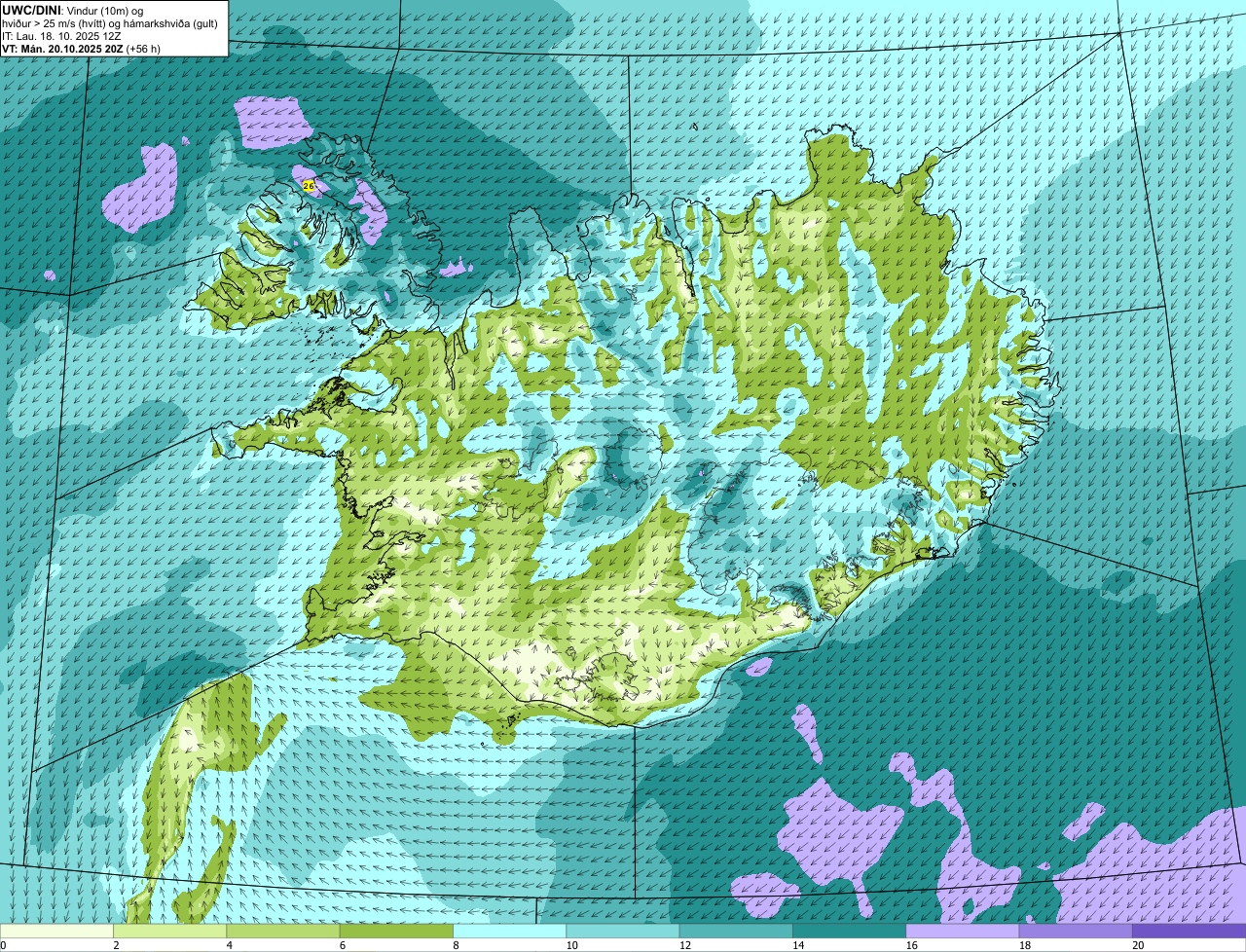Click the "IT: Lau. 18. 10. 2025 12Z" line
Screen dimensions: 1246x952
tap(61, 36)
